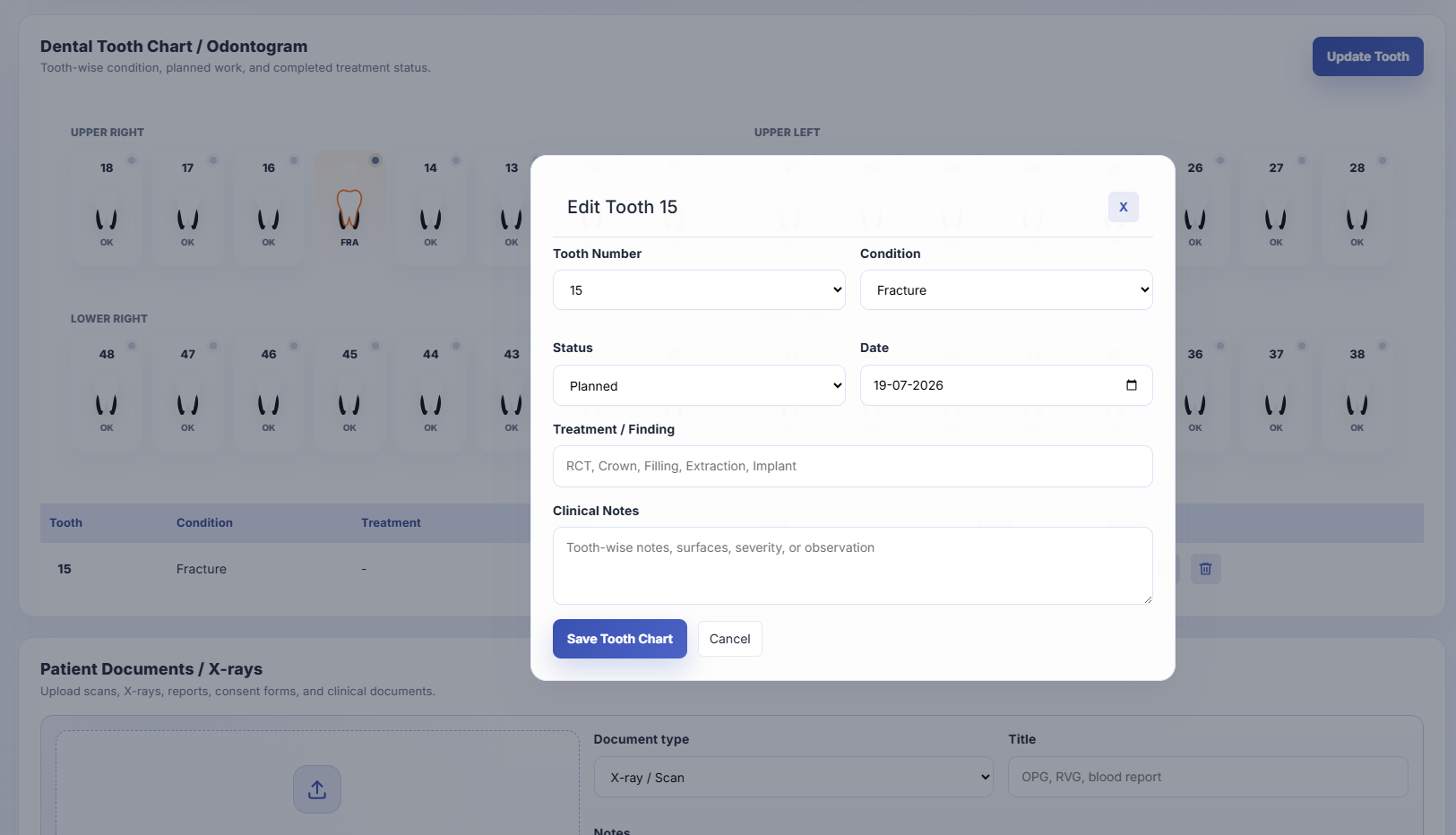This screenshot has width=1456, height=835.
Task: Open the Document type dropdown
Action: pyautogui.click(x=794, y=777)
